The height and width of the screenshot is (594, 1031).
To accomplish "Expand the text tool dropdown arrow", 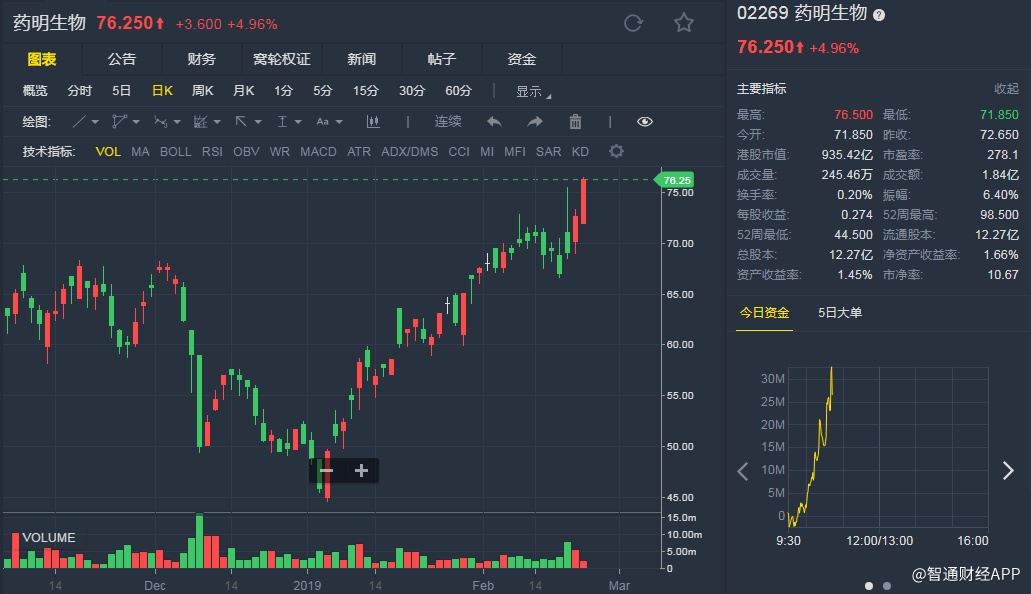I will pyautogui.click(x=339, y=122).
